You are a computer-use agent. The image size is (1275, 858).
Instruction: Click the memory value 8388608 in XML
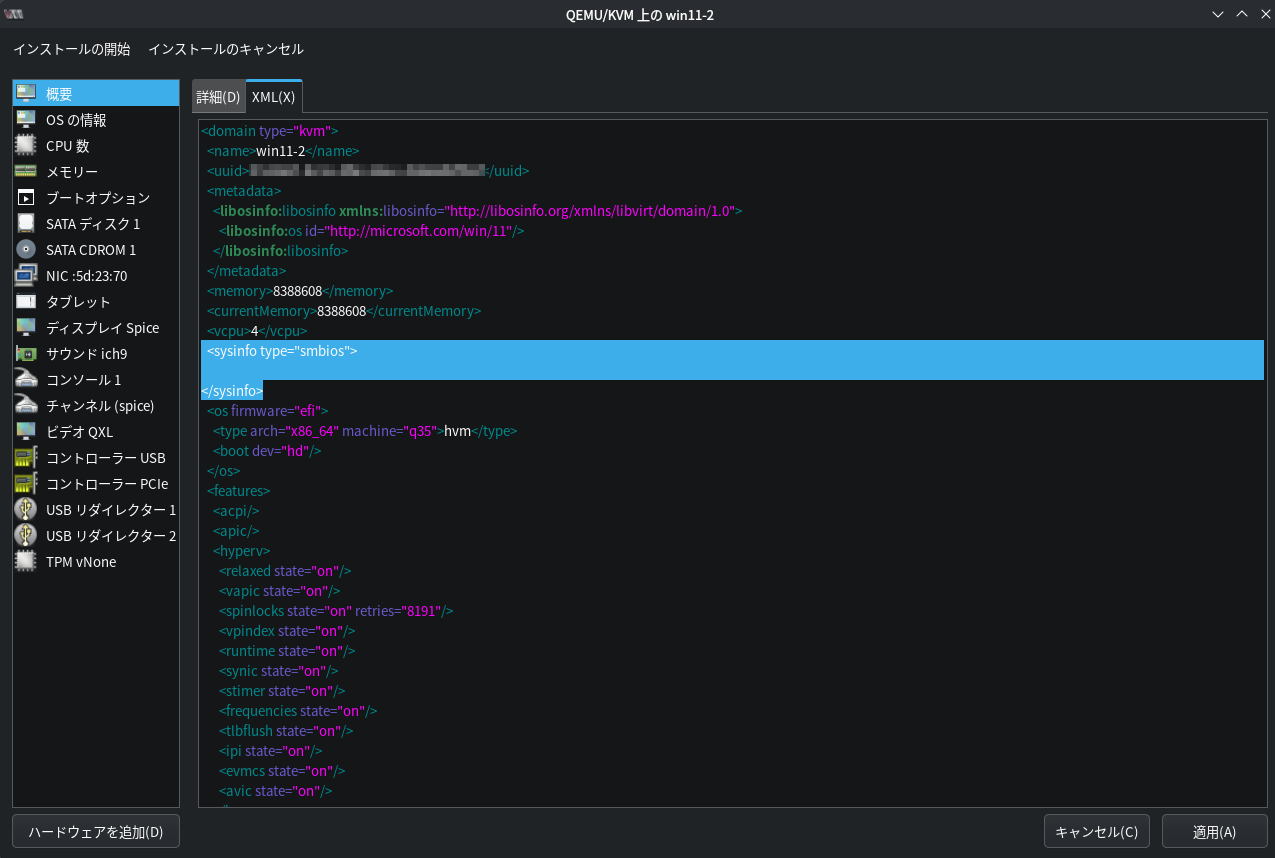pos(297,291)
